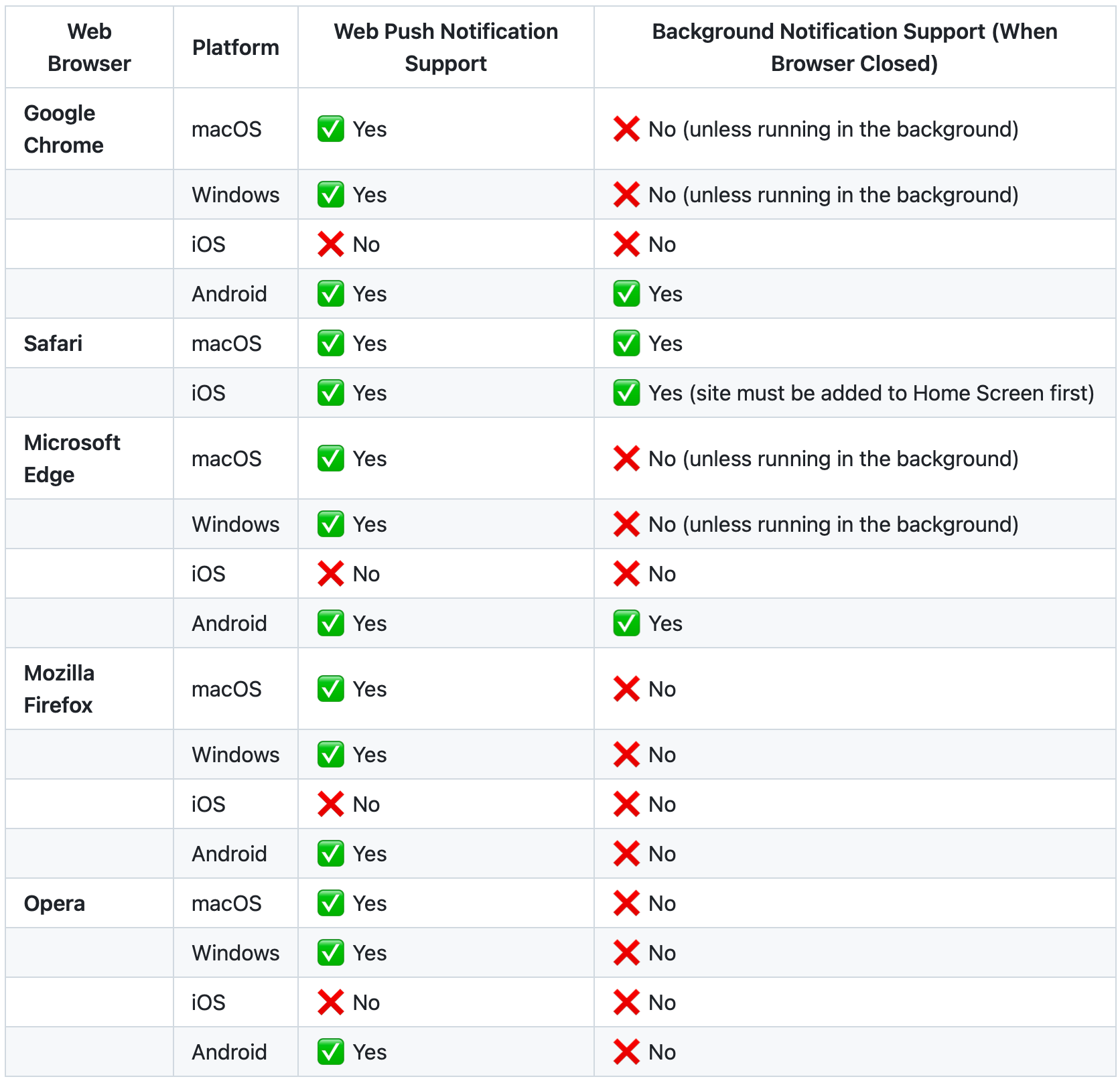The height and width of the screenshot is (1081, 1120).
Task: Click the "Web Browser" column header
Action: 89,48
